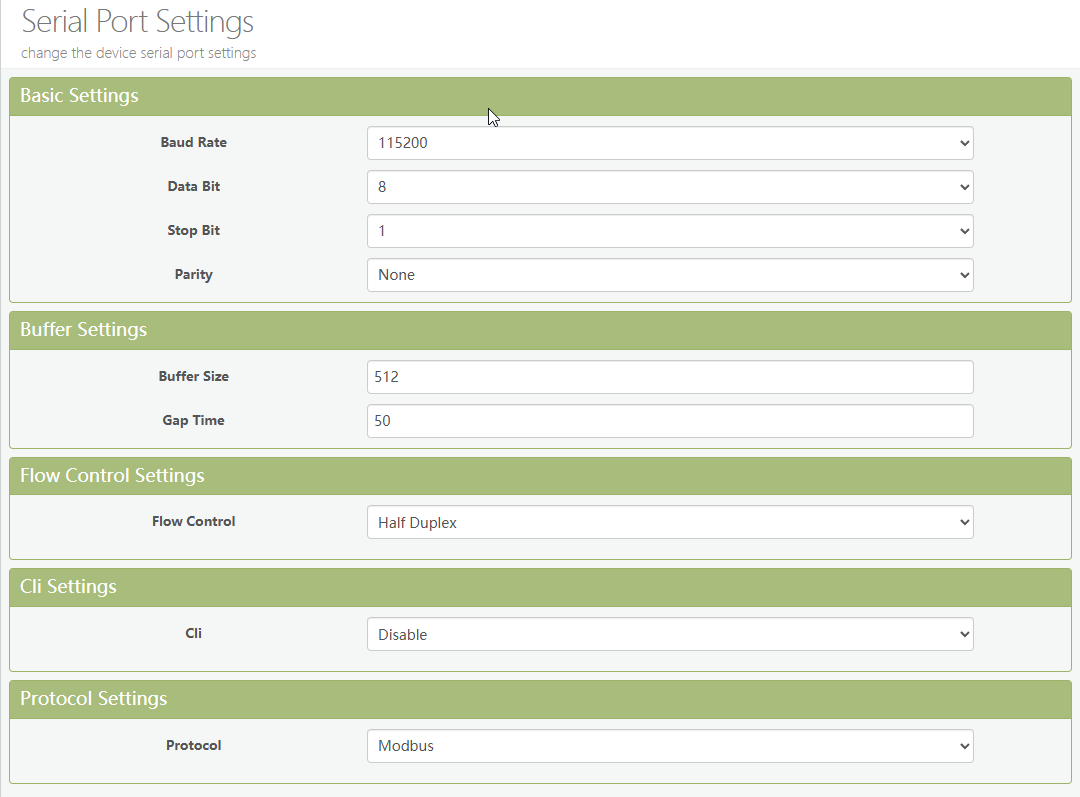Select the Flow Control Settings header
This screenshot has width=1080, height=797.
112,476
